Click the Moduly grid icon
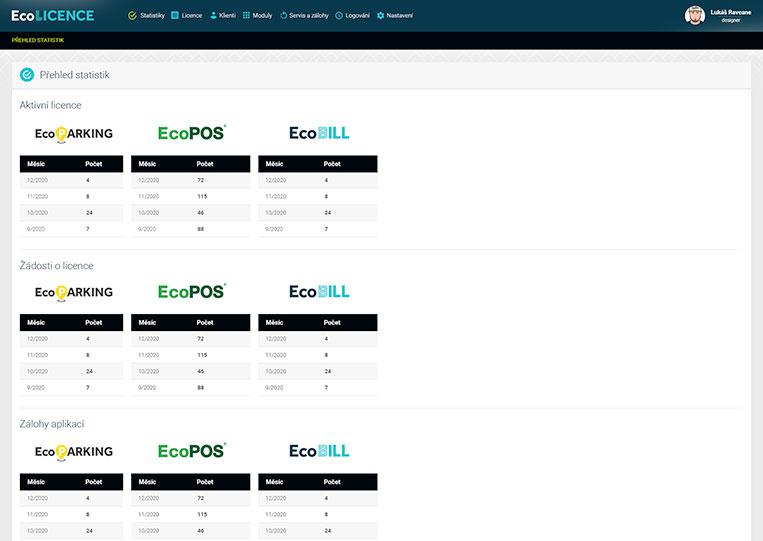This screenshot has height=541, width=763. point(247,16)
